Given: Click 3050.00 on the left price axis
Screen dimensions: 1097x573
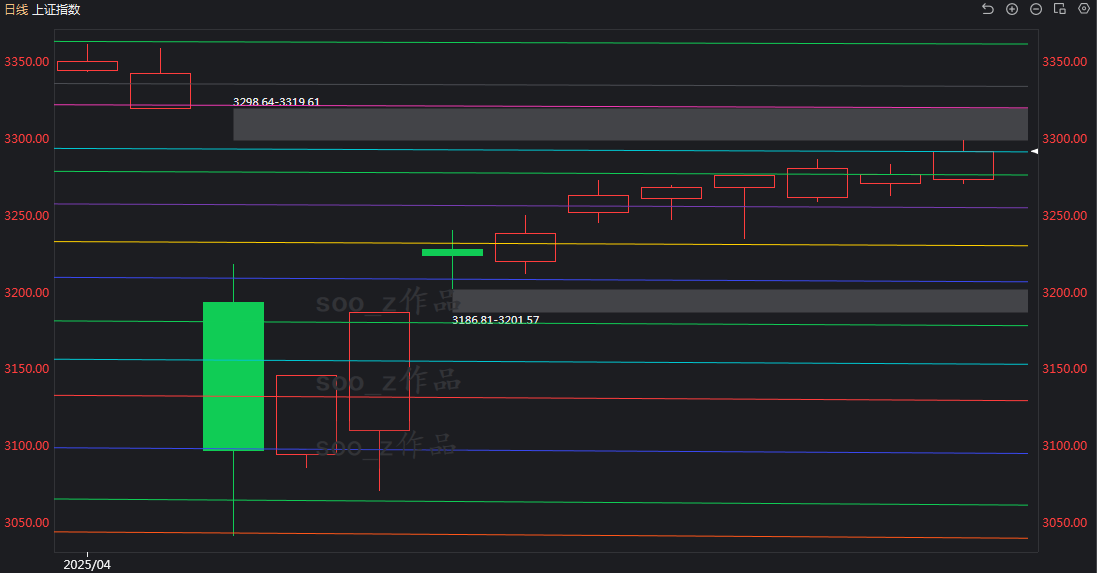Looking at the screenshot, I should click(x=27, y=523).
